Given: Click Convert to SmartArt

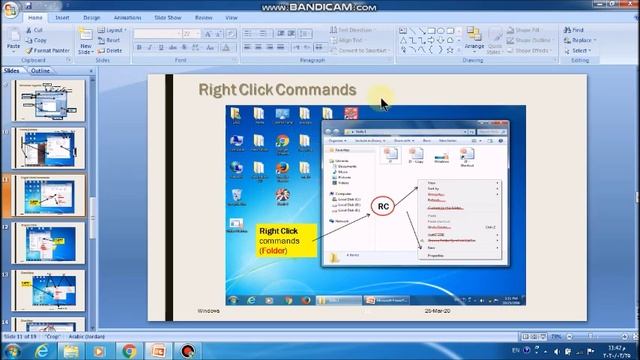Looking at the screenshot, I should [x=360, y=51].
